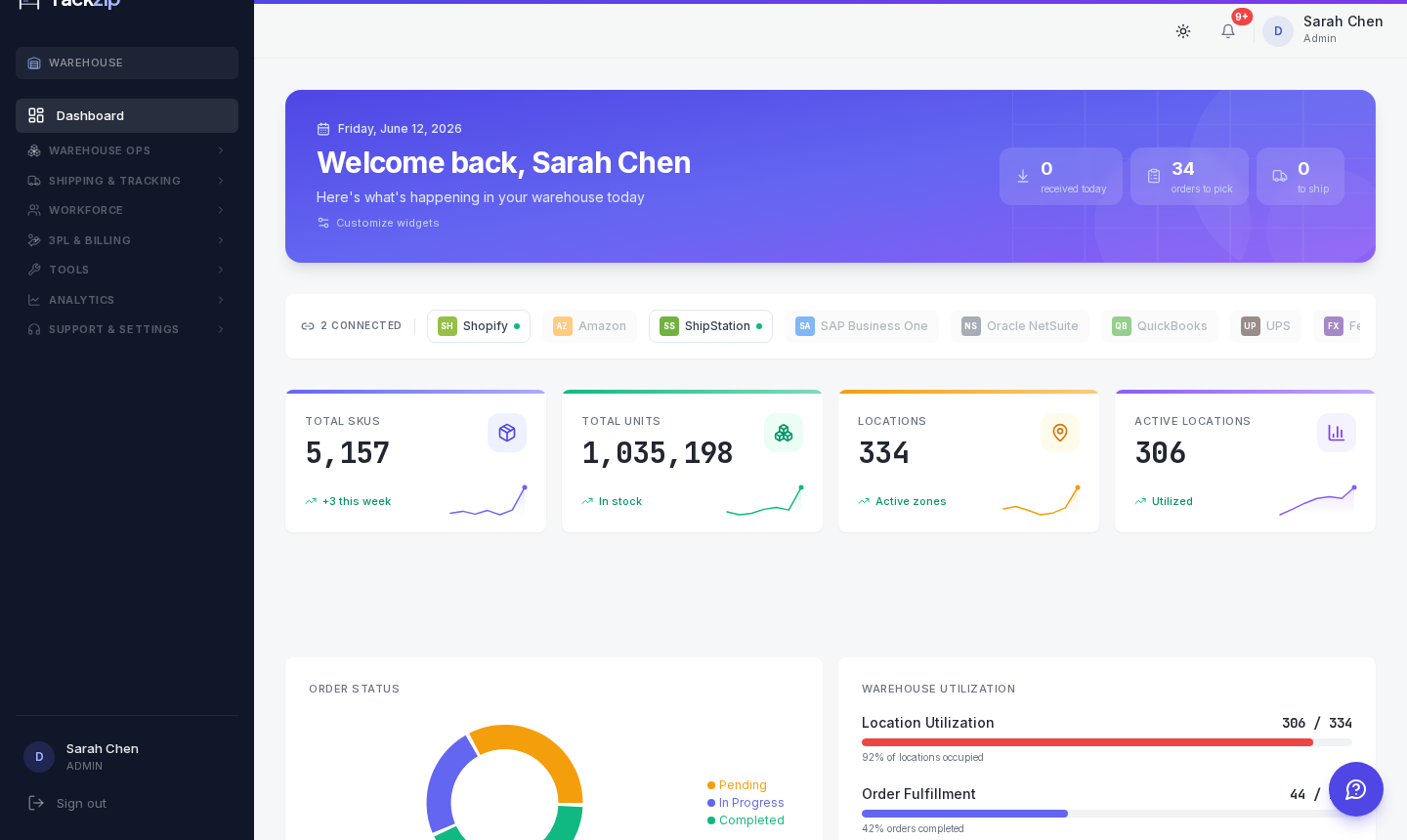Screen dimensions: 1407x840
Task: Click the Support & Settings headset icon
Action: pos(34,329)
